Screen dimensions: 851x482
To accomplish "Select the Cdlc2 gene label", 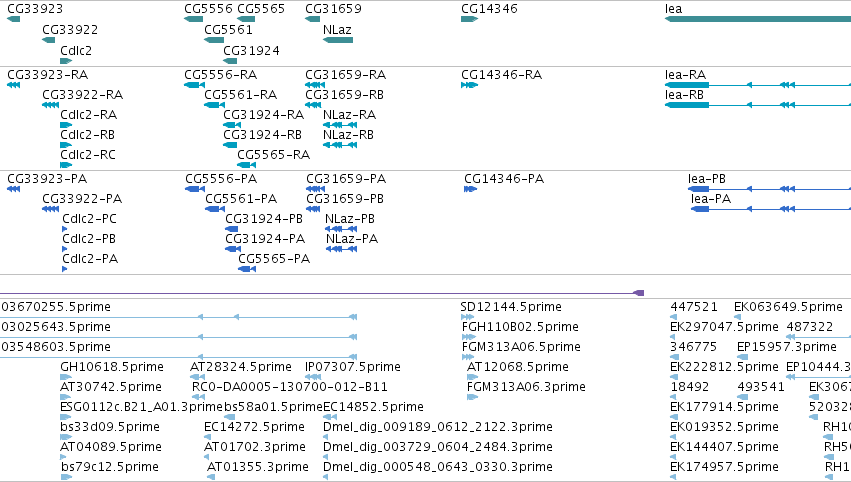I will pos(76,51).
